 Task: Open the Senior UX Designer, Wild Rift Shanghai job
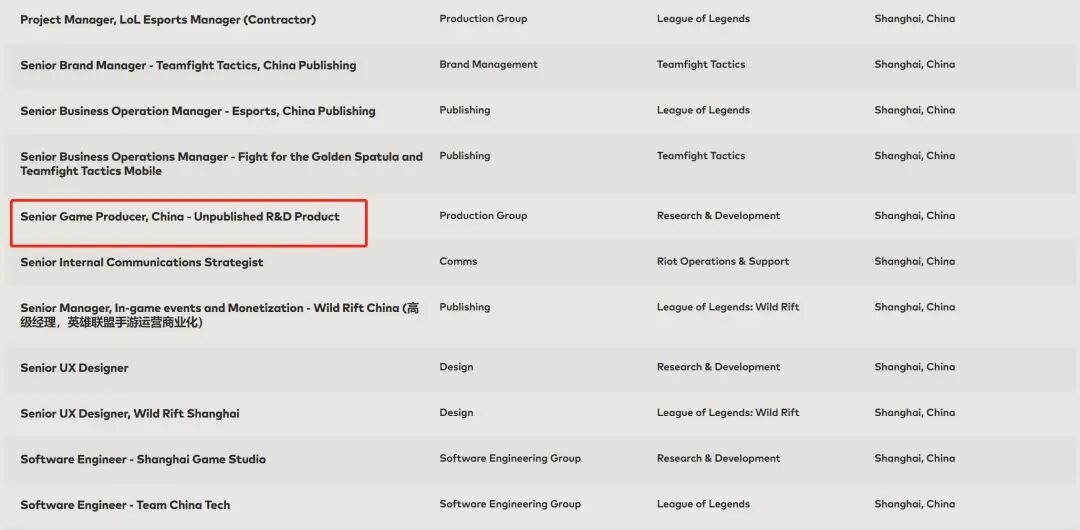click(x=129, y=414)
